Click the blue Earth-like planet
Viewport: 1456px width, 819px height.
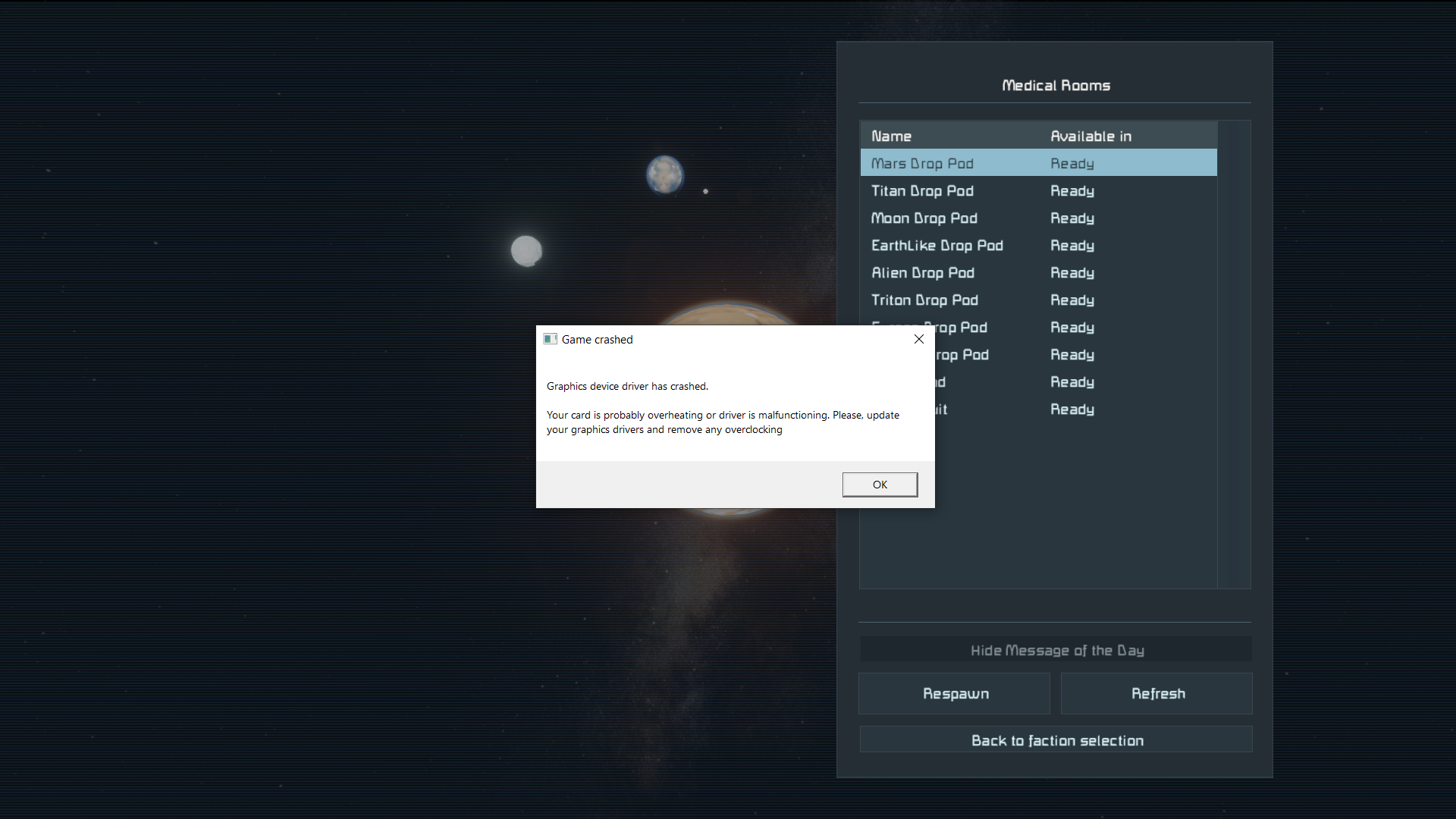664,174
